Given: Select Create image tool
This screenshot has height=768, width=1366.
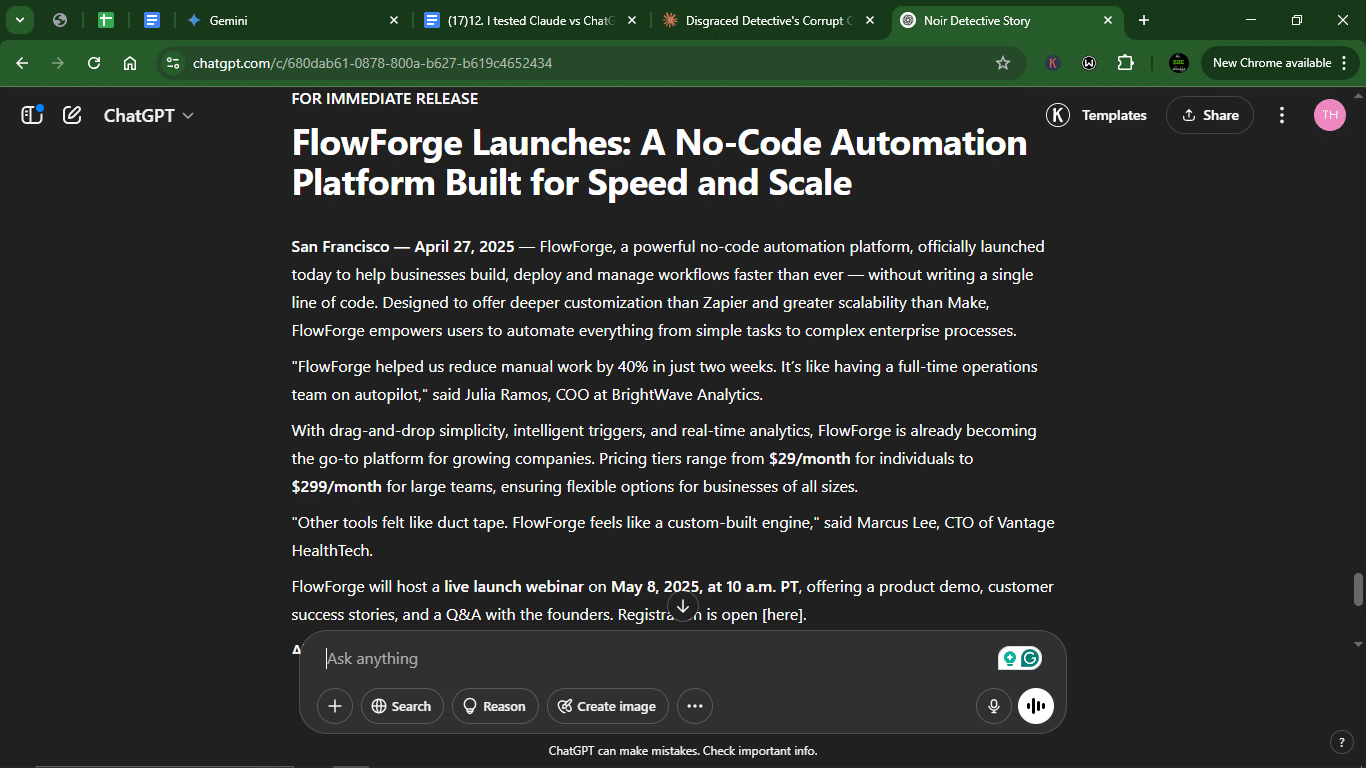Looking at the screenshot, I should [607, 706].
